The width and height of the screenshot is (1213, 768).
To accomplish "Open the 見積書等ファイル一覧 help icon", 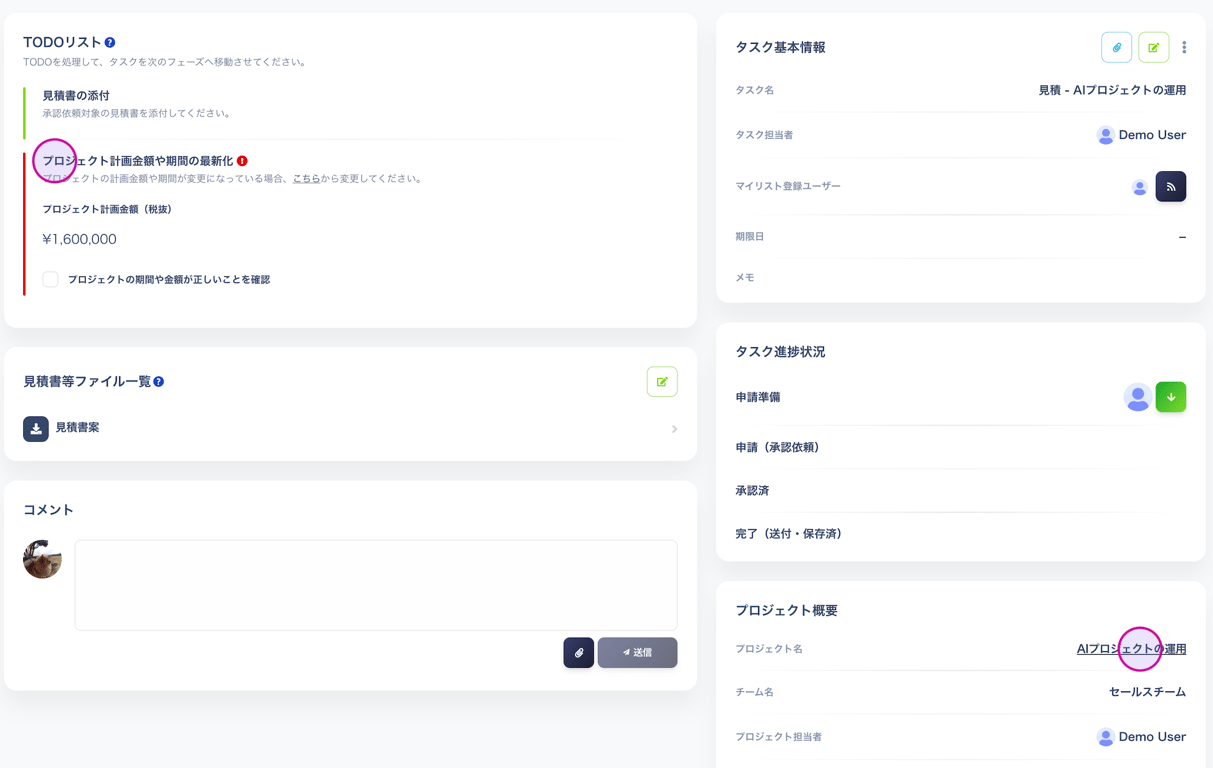I will point(159,381).
